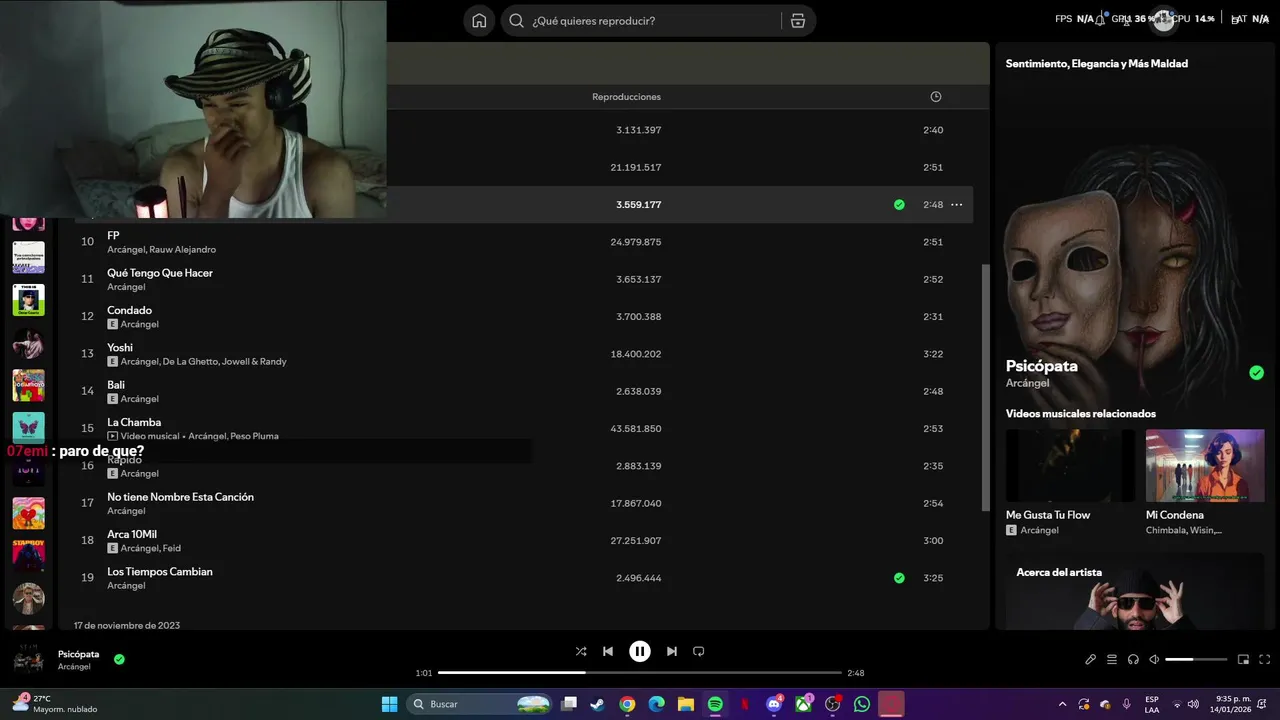Open the ESP LAA keyboard language switcher
This screenshot has width=1280, height=720.
coord(1152,704)
